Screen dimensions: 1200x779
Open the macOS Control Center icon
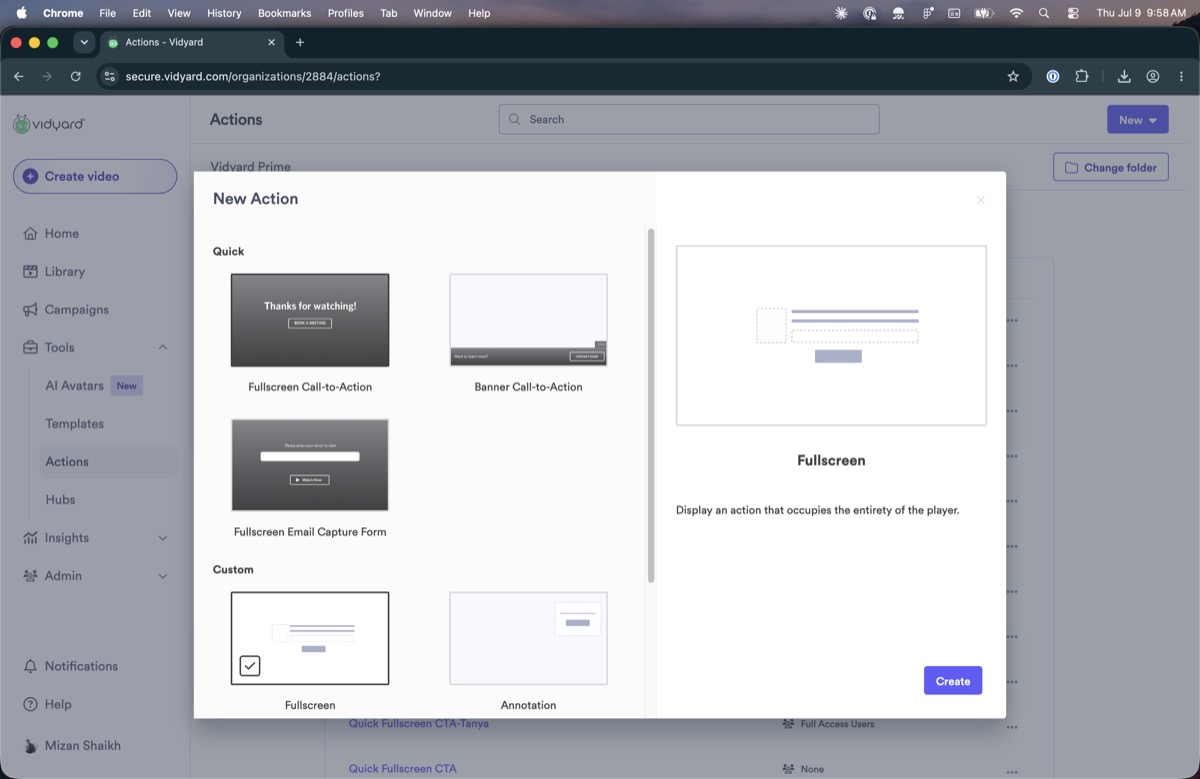(1073, 13)
